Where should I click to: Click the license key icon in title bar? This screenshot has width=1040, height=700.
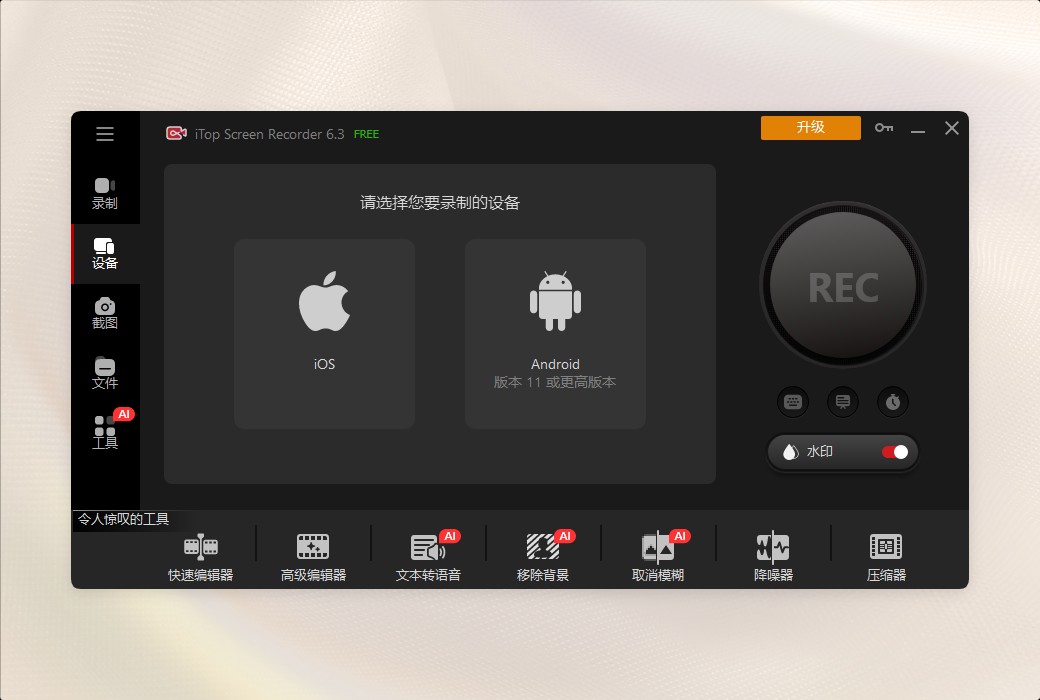(883, 128)
